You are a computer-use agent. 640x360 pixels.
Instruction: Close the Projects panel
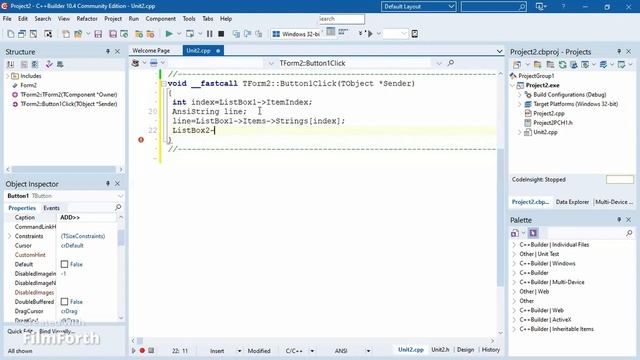629,51
